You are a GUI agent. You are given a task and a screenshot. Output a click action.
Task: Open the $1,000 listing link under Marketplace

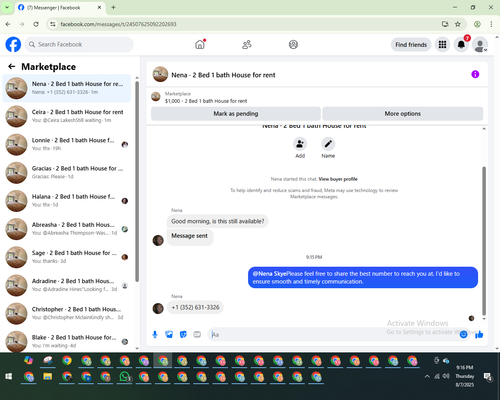206,101
